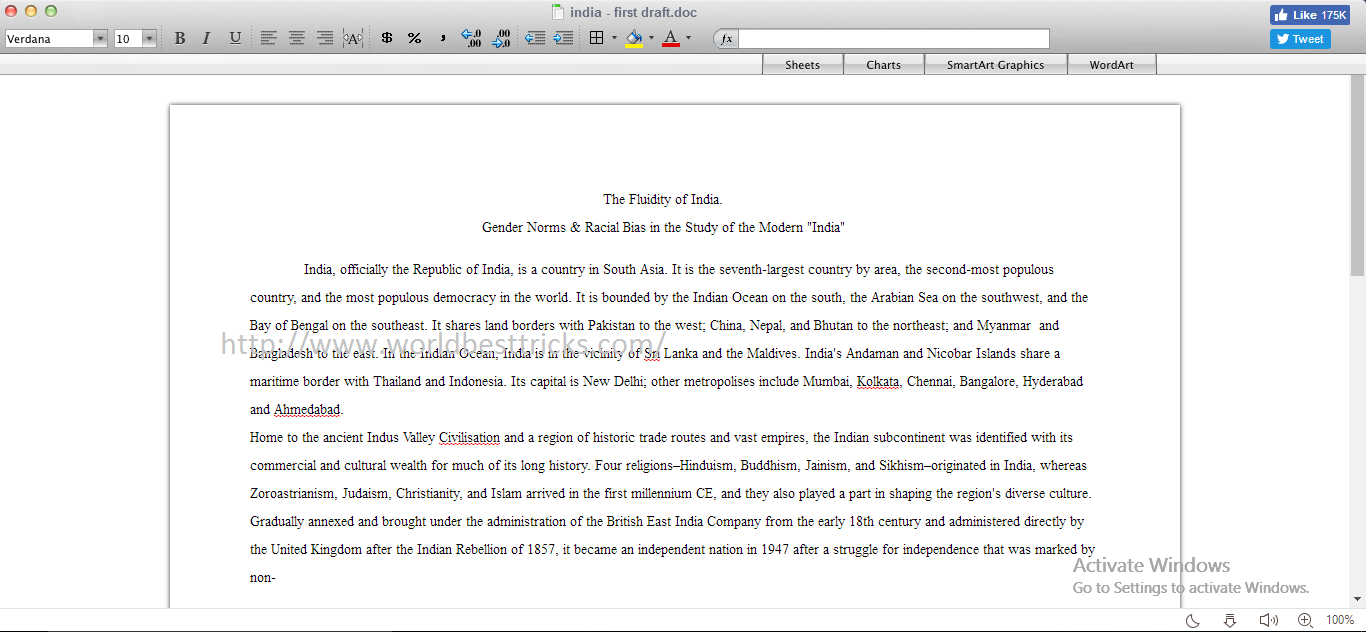The width and height of the screenshot is (1366, 632).
Task: Click the 'Gender Norms & Racial Bias' subtitle line
Action: pyautogui.click(x=663, y=228)
